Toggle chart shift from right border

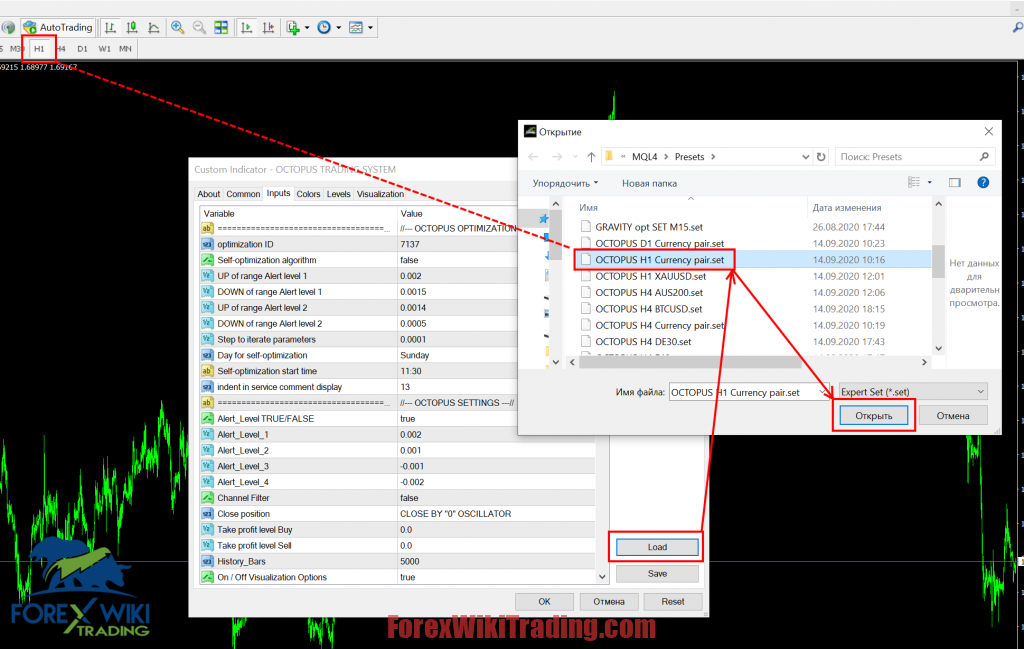click(268, 27)
